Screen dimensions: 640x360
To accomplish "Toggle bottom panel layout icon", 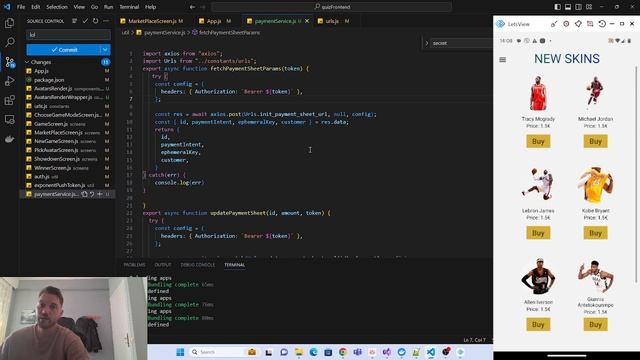I will [568, 7].
